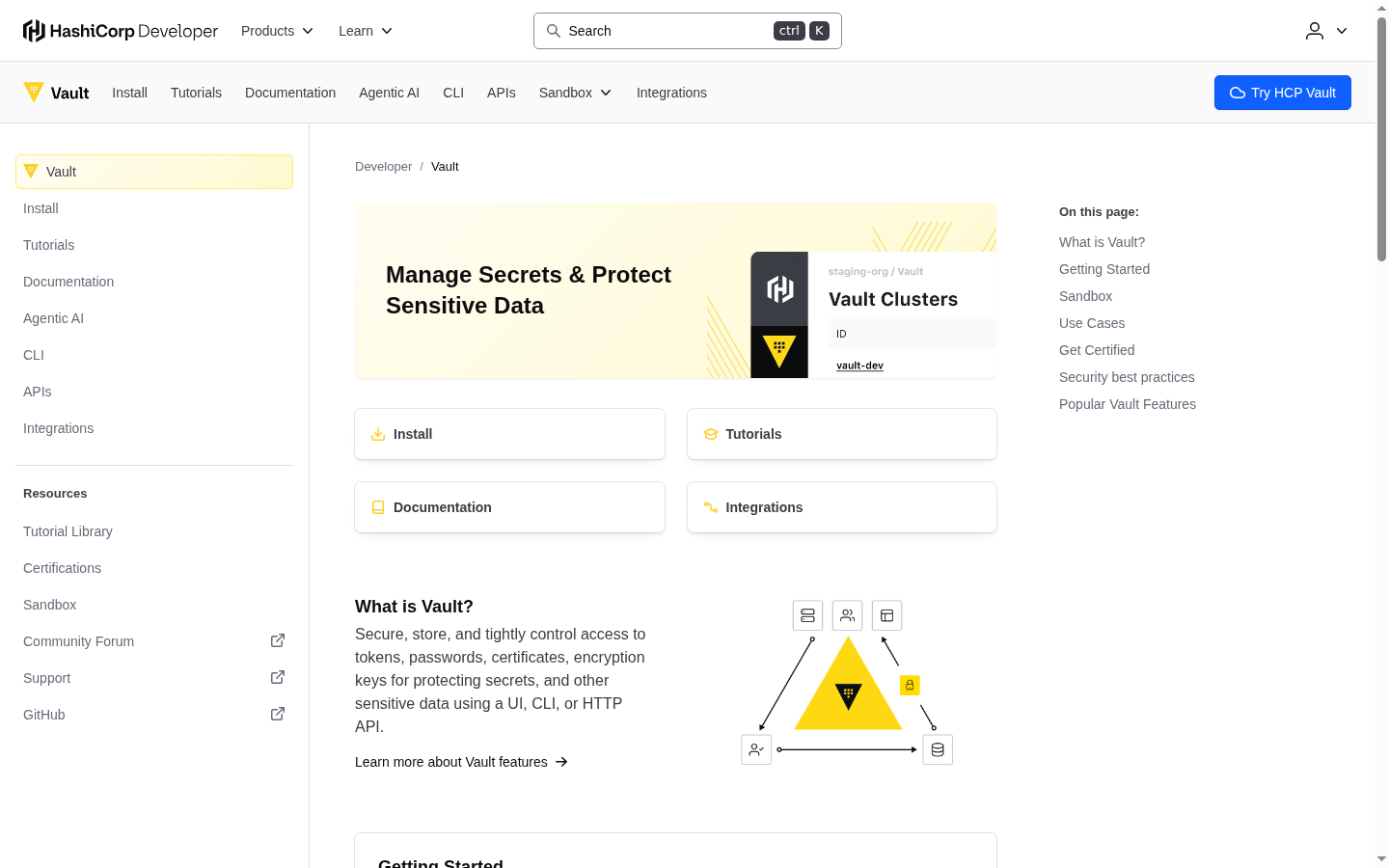1389x868 pixels.
Task: Open the Install card
Action: (509, 434)
